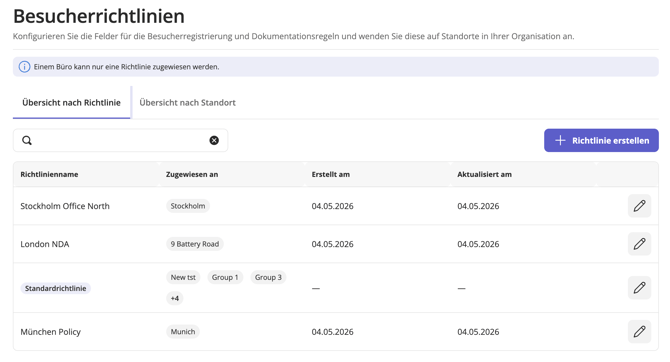Sort by Richtlinienname column header
Viewport: 670px width, 362px height.
[x=49, y=174]
